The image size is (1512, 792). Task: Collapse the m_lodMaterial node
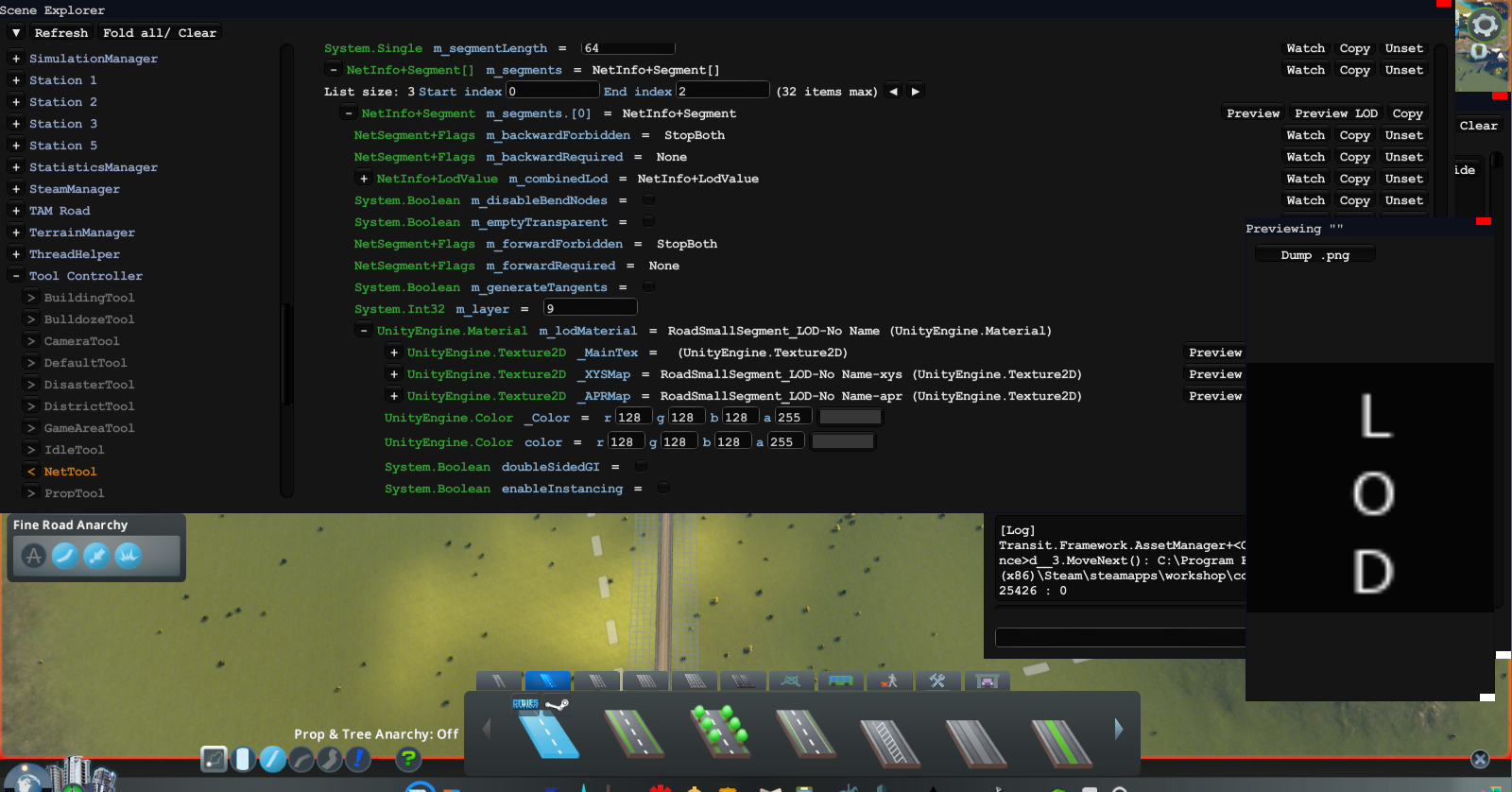[363, 331]
